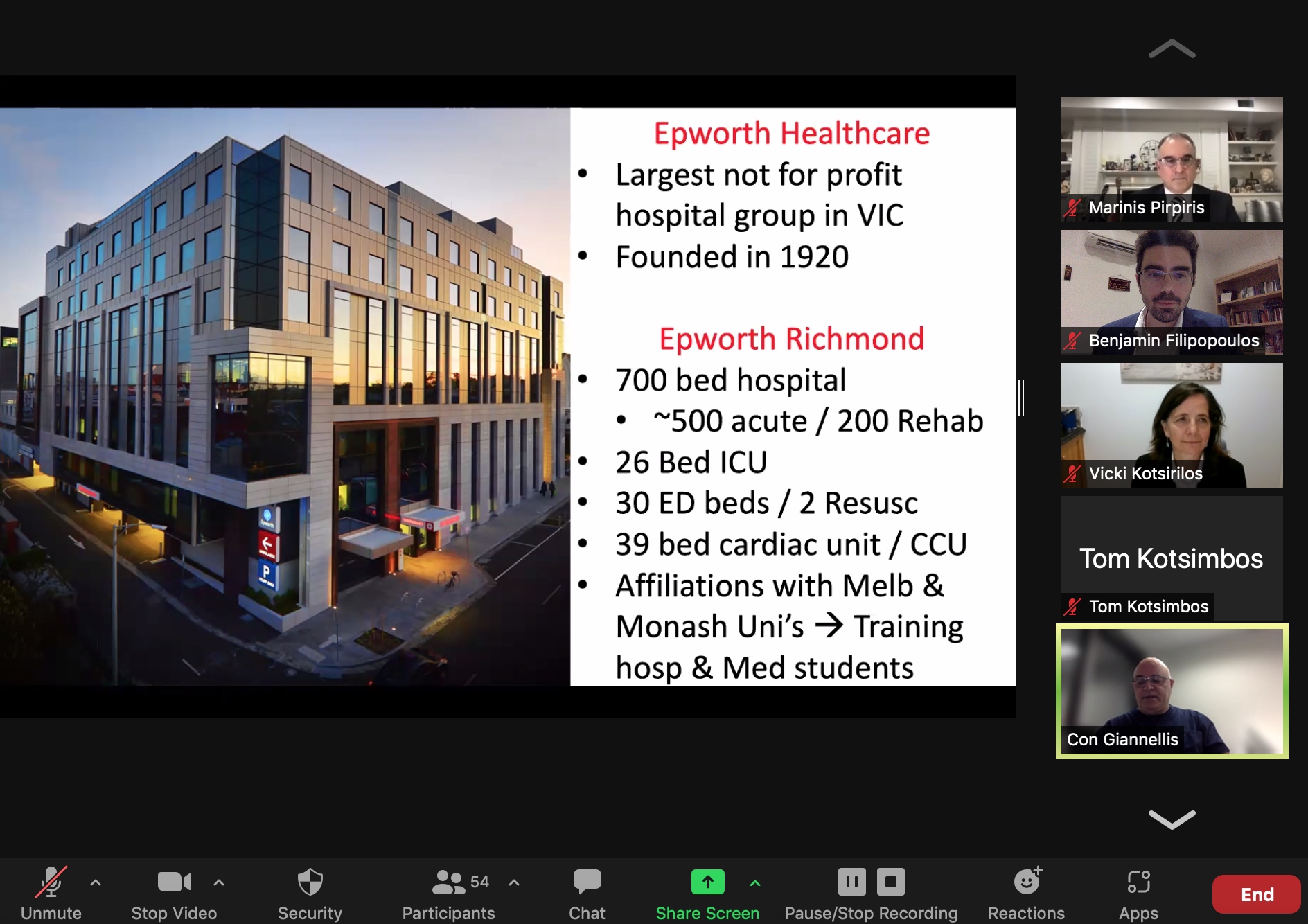
Task: Click the green Share Screen icon
Action: pos(707,882)
